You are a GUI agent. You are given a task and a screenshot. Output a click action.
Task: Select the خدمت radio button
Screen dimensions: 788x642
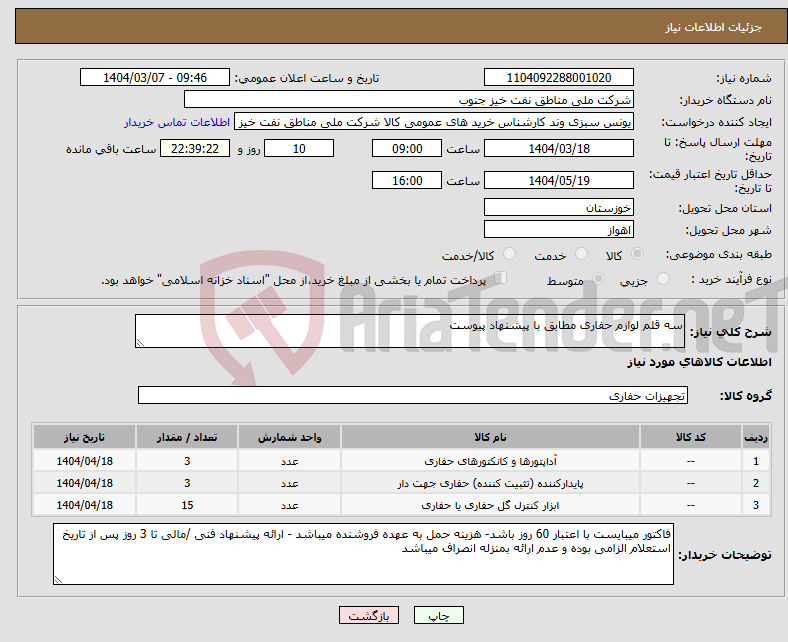581,254
